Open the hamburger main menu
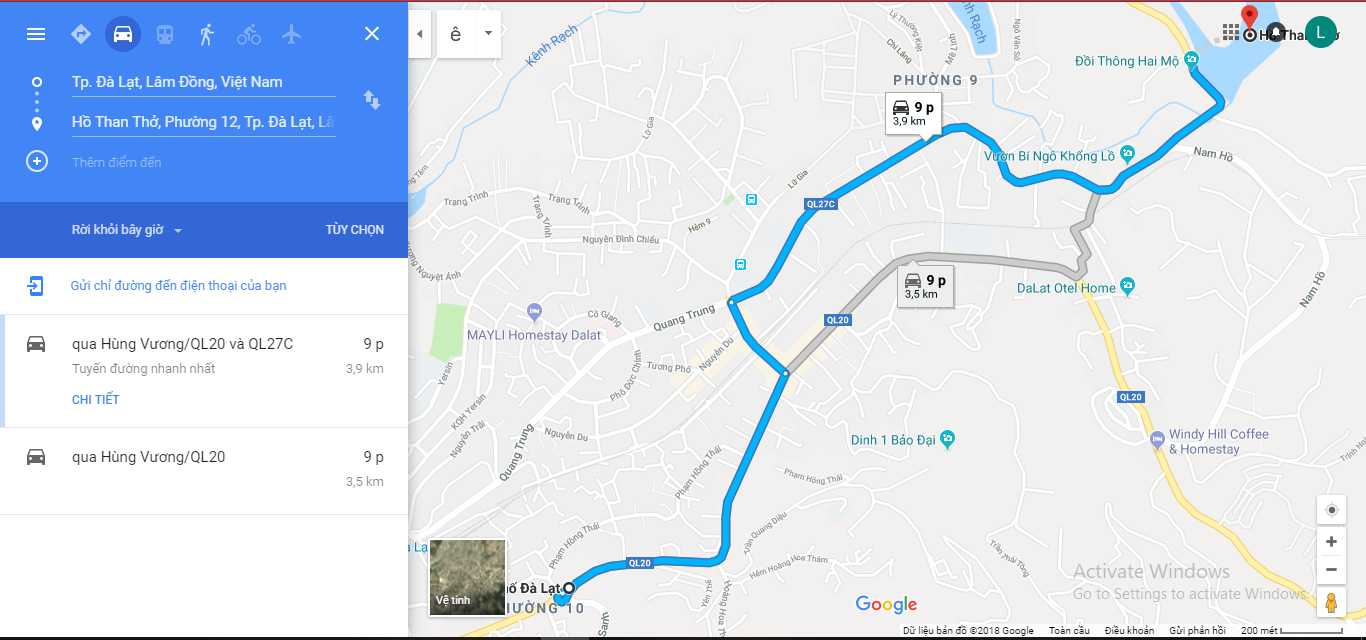 click(x=36, y=34)
